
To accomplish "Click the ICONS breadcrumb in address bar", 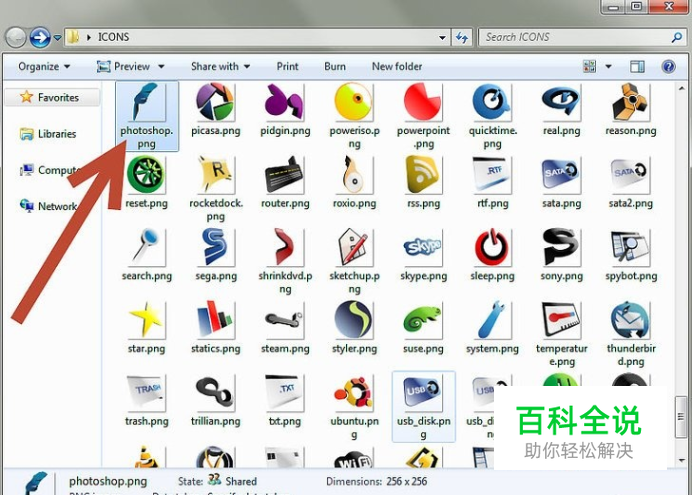I will coord(113,37).
